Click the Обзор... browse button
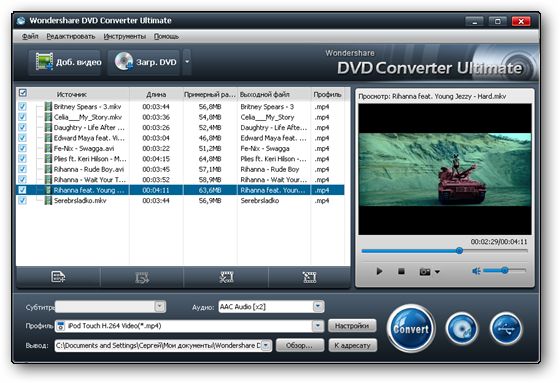The image size is (560, 383). [x=300, y=345]
